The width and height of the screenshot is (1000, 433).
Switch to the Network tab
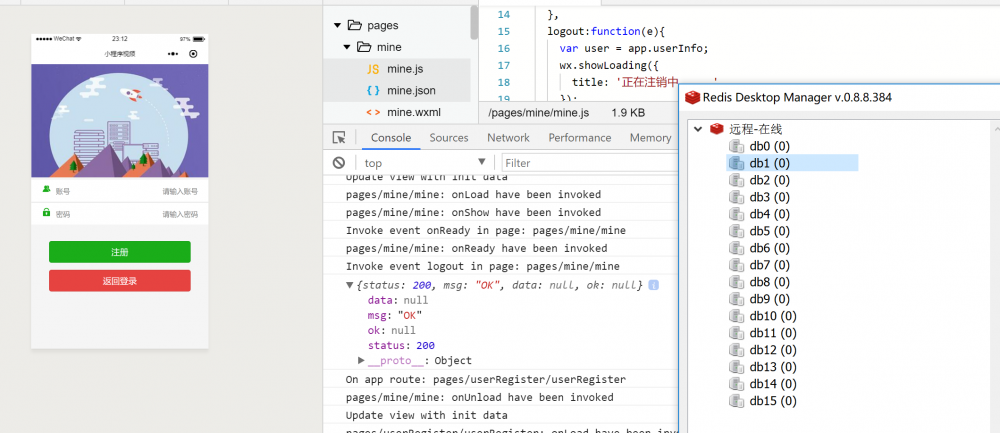point(508,138)
